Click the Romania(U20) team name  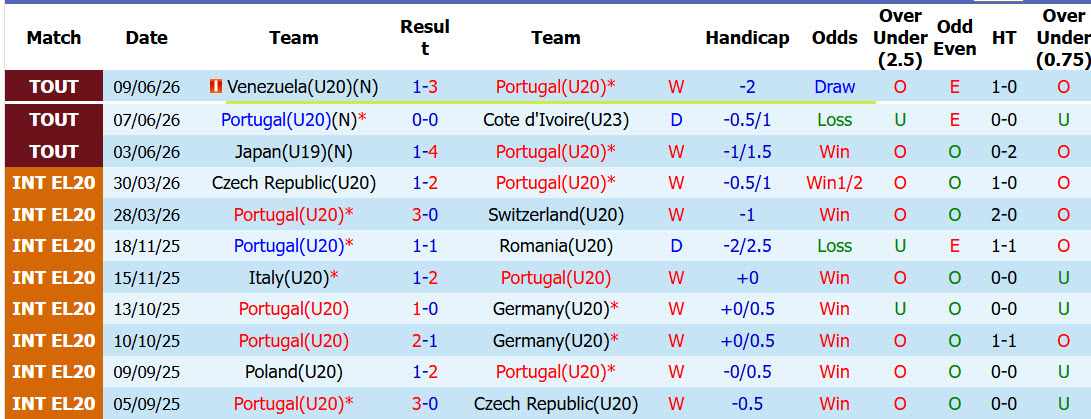point(556,246)
